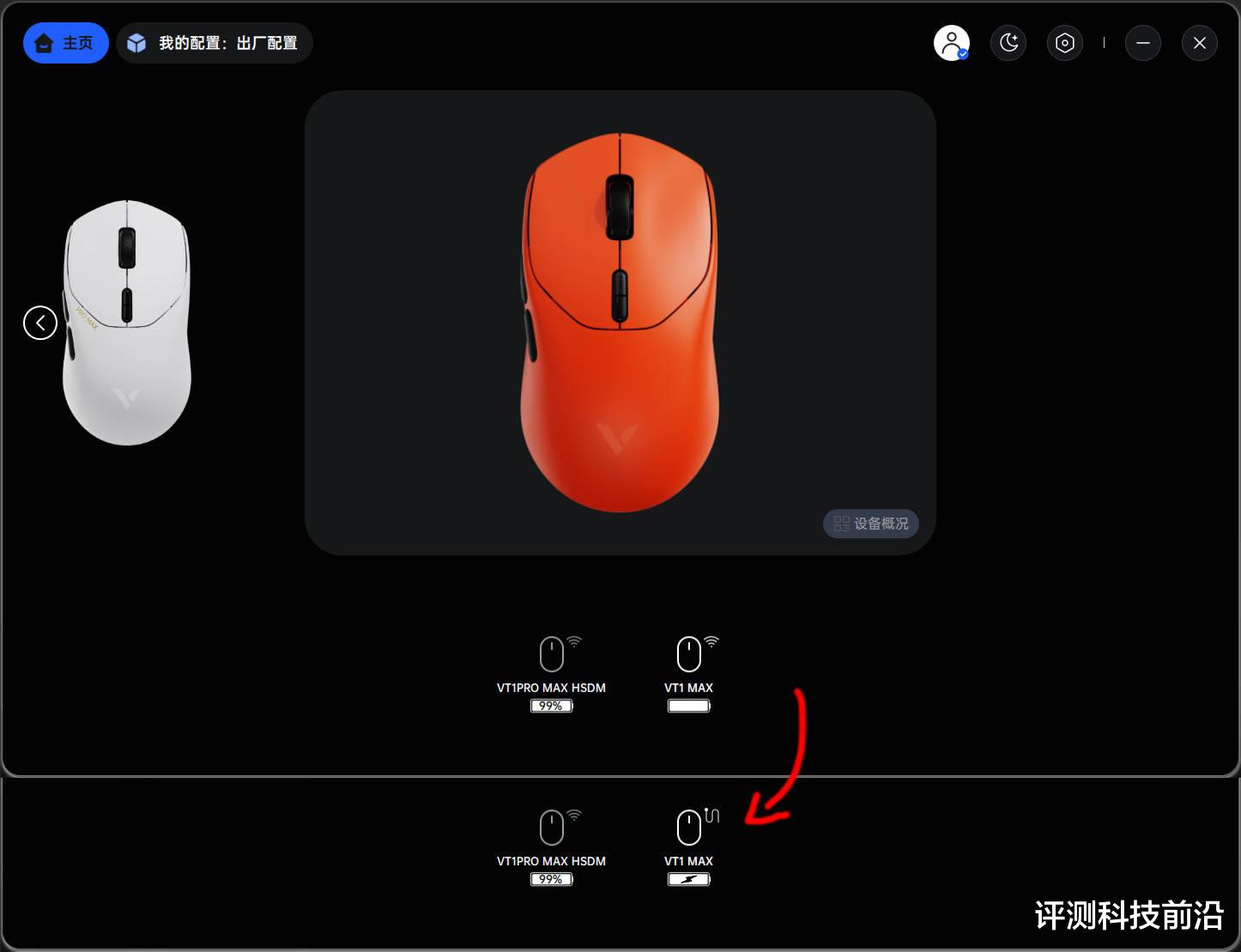Image resolution: width=1241 pixels, height=952 pixels.
Task: Click the VT1PRO MAX HSDM 99% battery indicator
Action: [552, 706]
